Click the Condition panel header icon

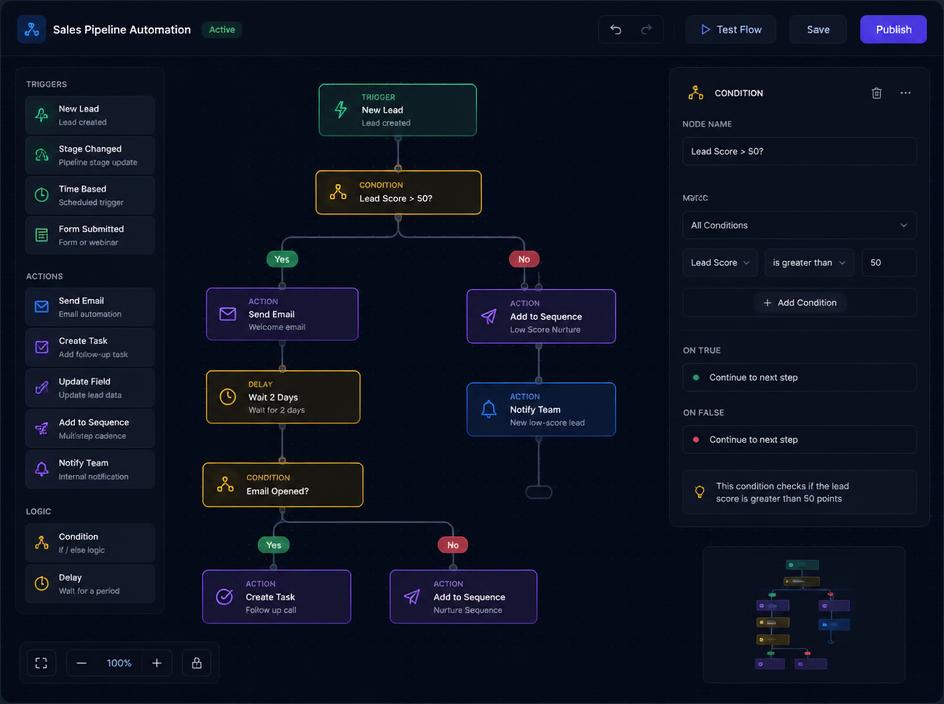[x=696, y=93]
